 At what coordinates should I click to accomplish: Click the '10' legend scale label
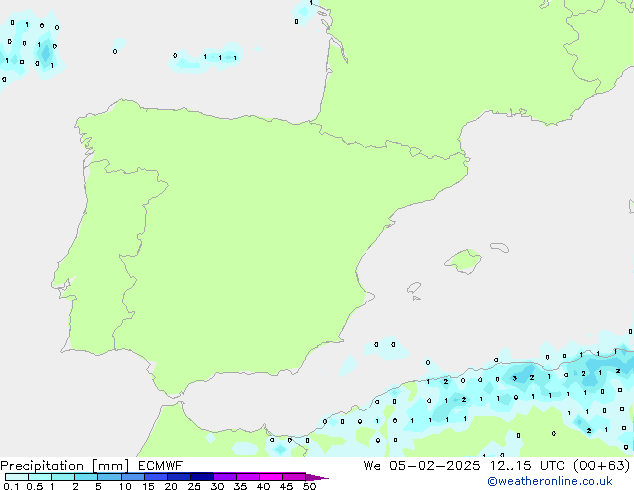(x=125, y=486)
